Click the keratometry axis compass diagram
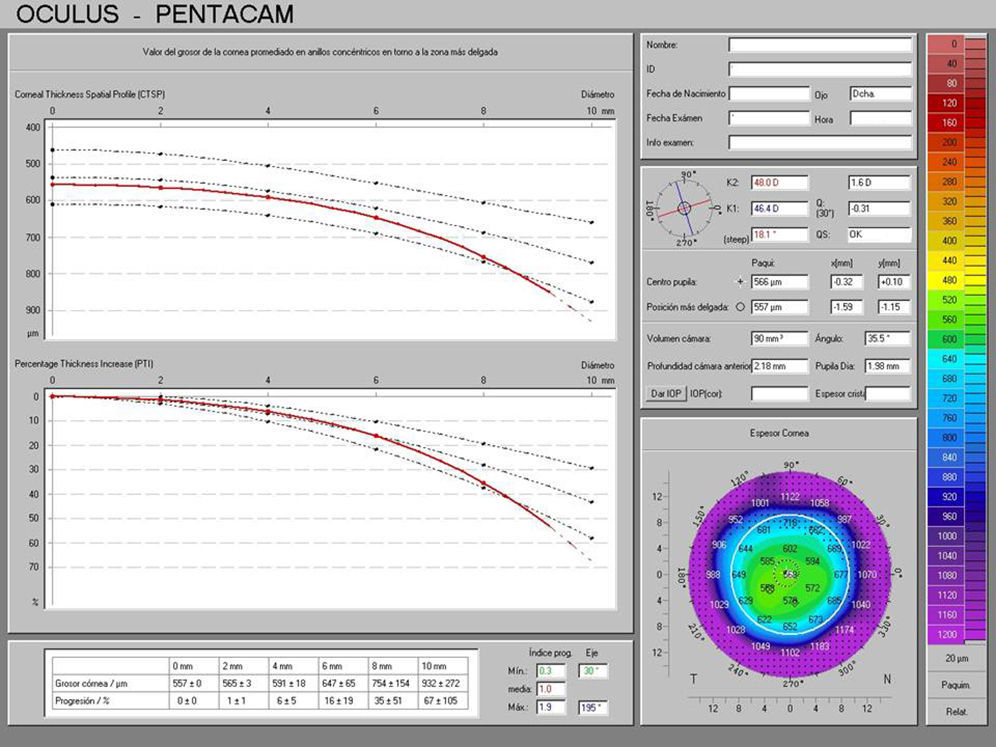 [x=684, y=208]
